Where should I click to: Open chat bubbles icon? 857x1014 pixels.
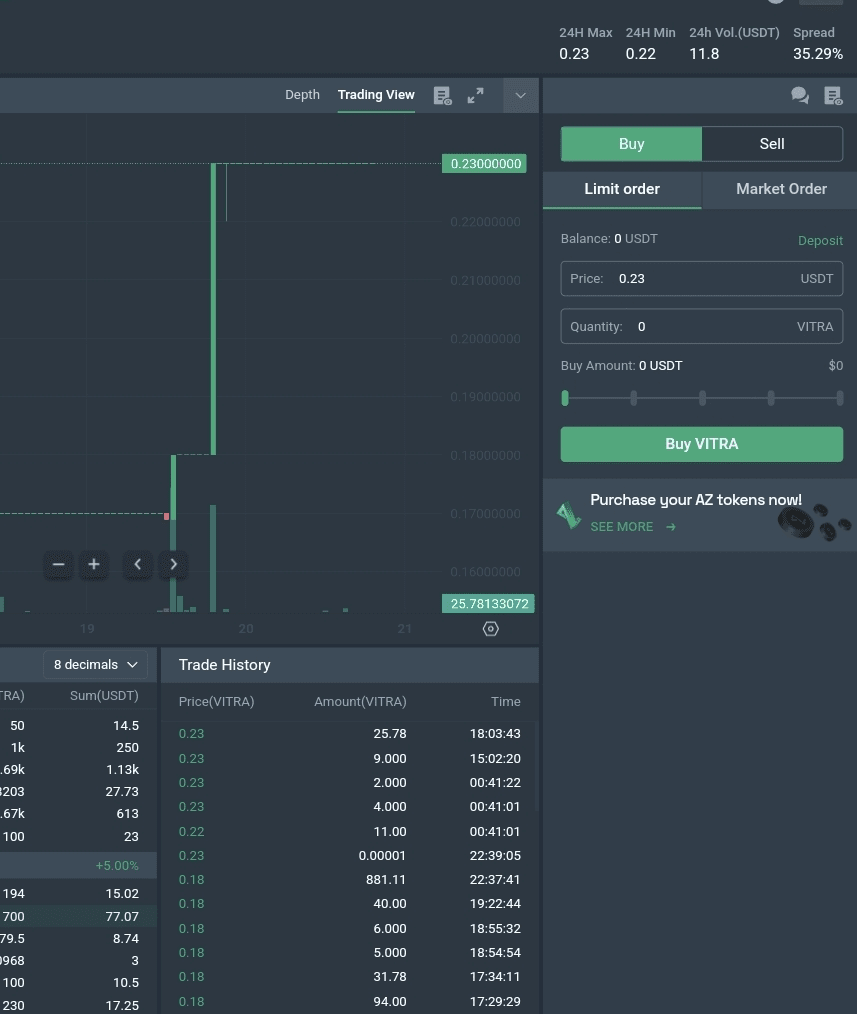pos(800,96)
